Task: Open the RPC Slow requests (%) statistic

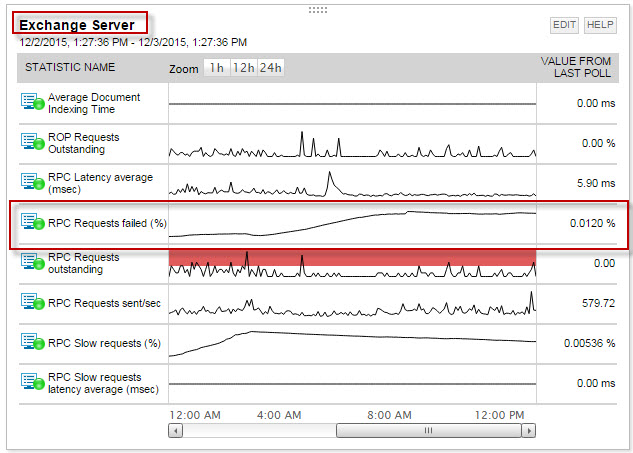Action: point(104,343)
